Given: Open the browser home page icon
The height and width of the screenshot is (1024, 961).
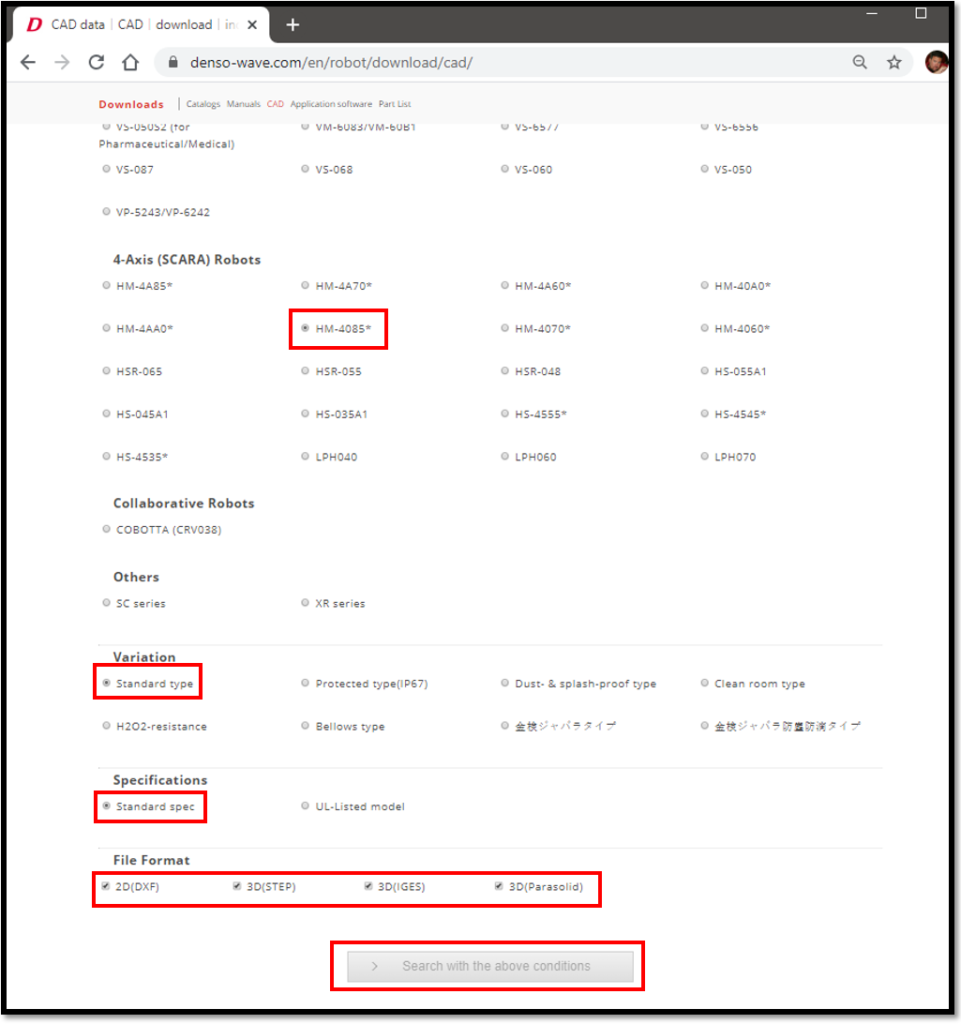Looking at the screenshot, I should tap(131, 63).
